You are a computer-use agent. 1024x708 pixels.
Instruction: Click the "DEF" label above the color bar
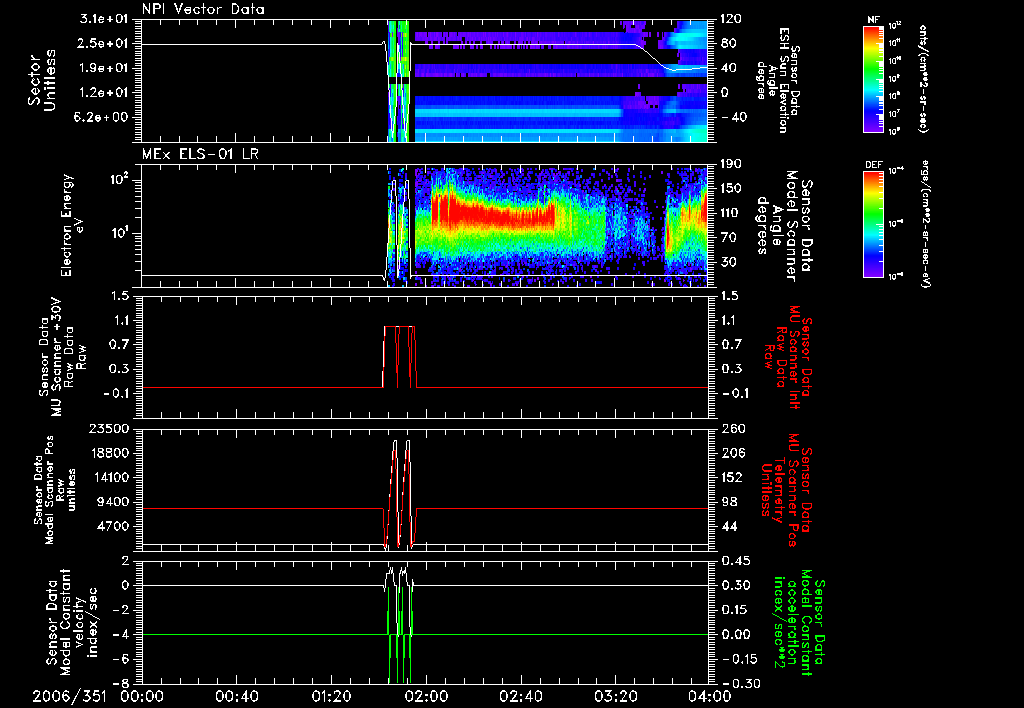[x=874, y=165]
